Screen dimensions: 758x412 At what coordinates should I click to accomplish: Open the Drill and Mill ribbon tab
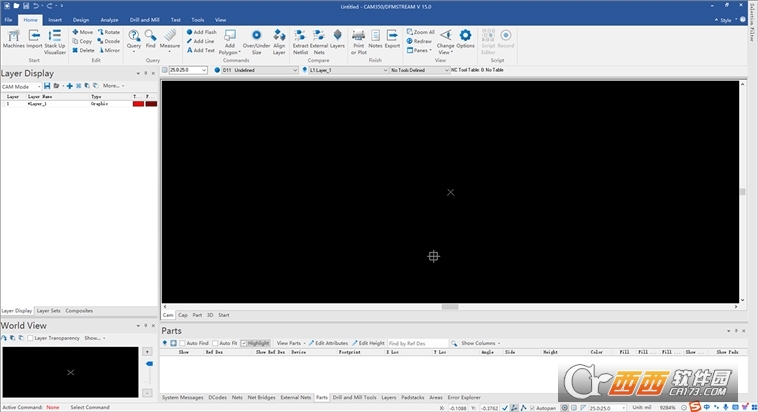(145, 20)
